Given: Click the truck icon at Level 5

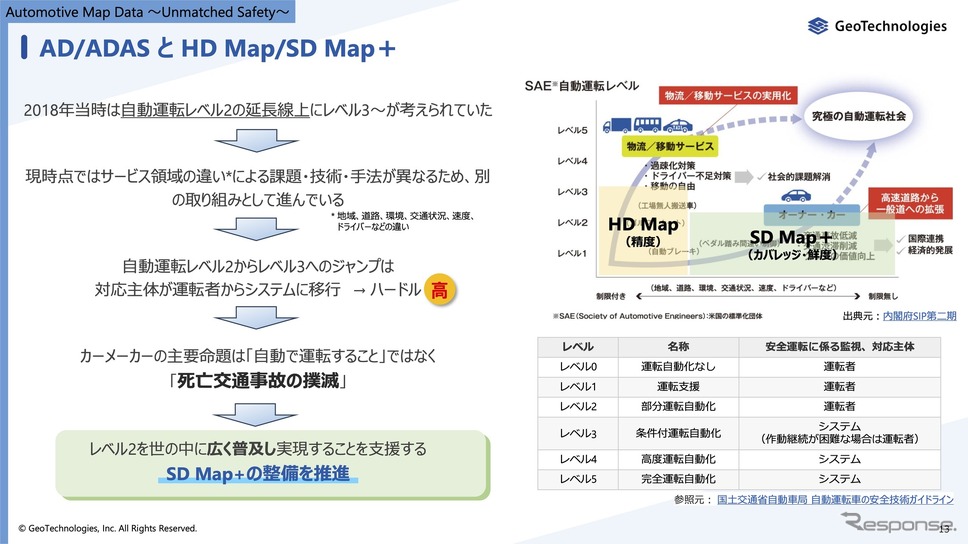Looking at the screenshot, I should click(x=616, y=125).
